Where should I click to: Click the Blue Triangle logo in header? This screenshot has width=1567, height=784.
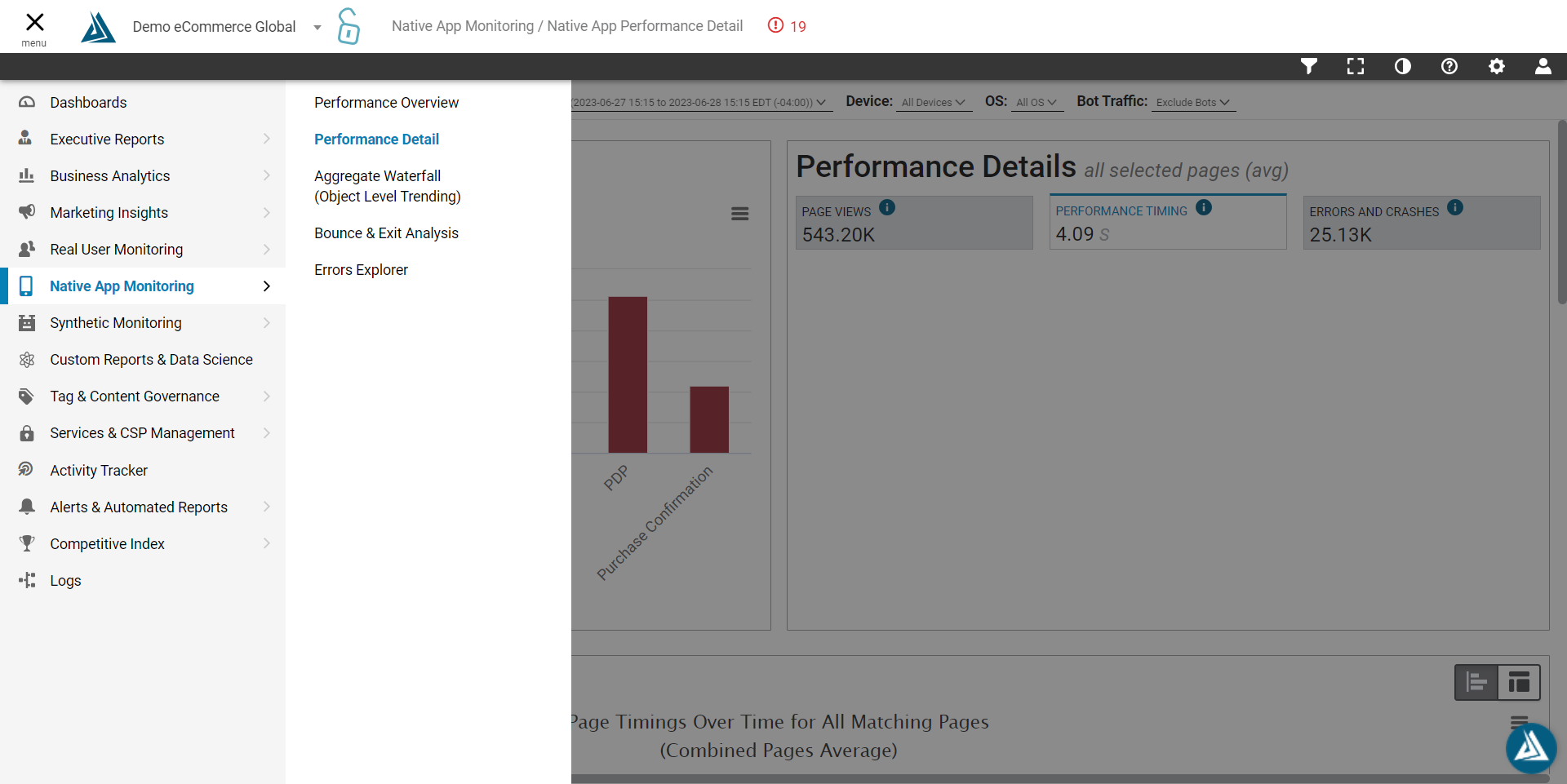click(98, 27)
